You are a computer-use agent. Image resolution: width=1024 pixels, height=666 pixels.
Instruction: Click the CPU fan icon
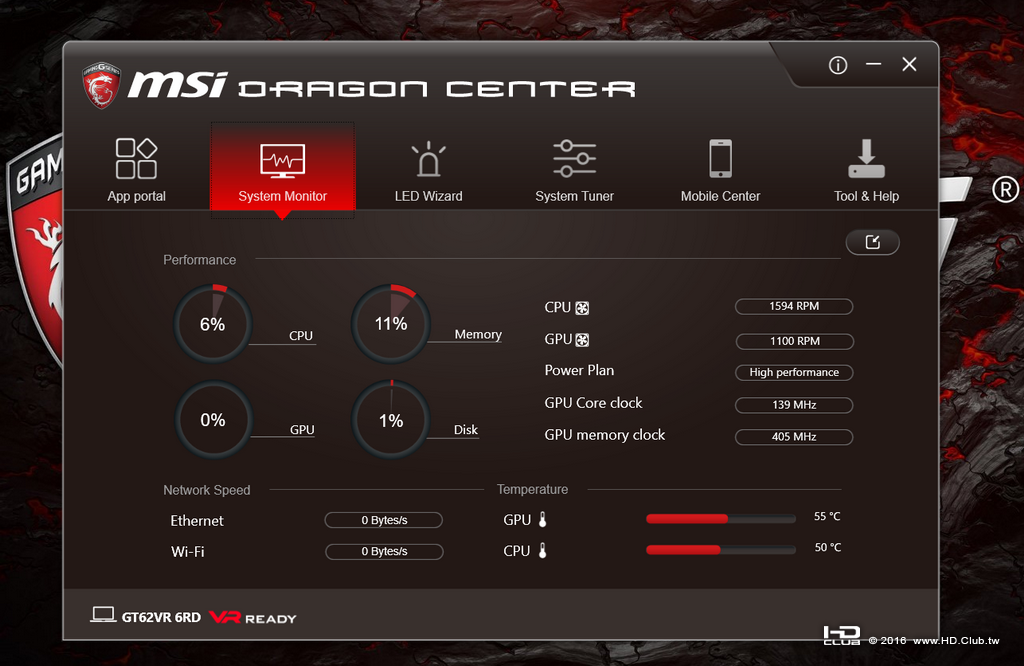582,308
